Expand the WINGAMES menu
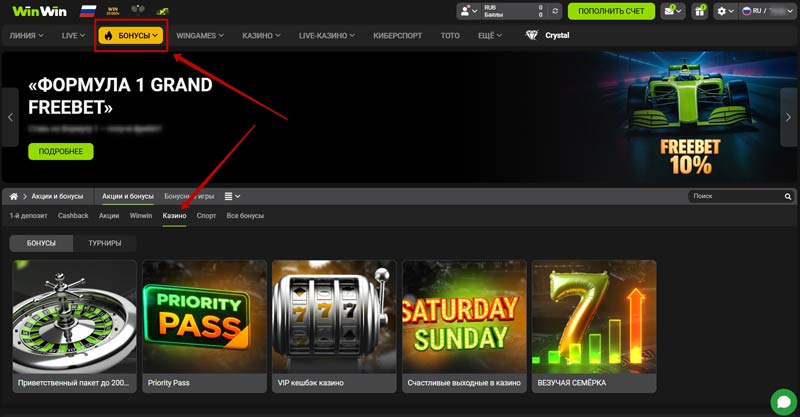 pos(200,36)
